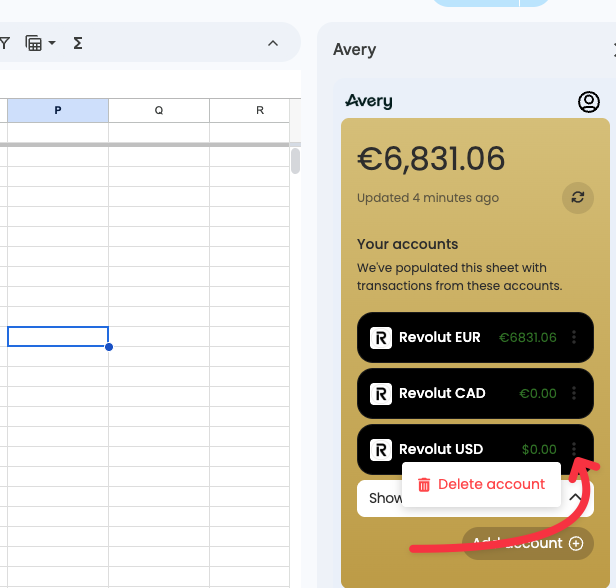Image resolution: width=616 pixels, height=588 pixels.
Task: Click the filter funnel icon in toolbar
Action: click(x=5, y=43)
